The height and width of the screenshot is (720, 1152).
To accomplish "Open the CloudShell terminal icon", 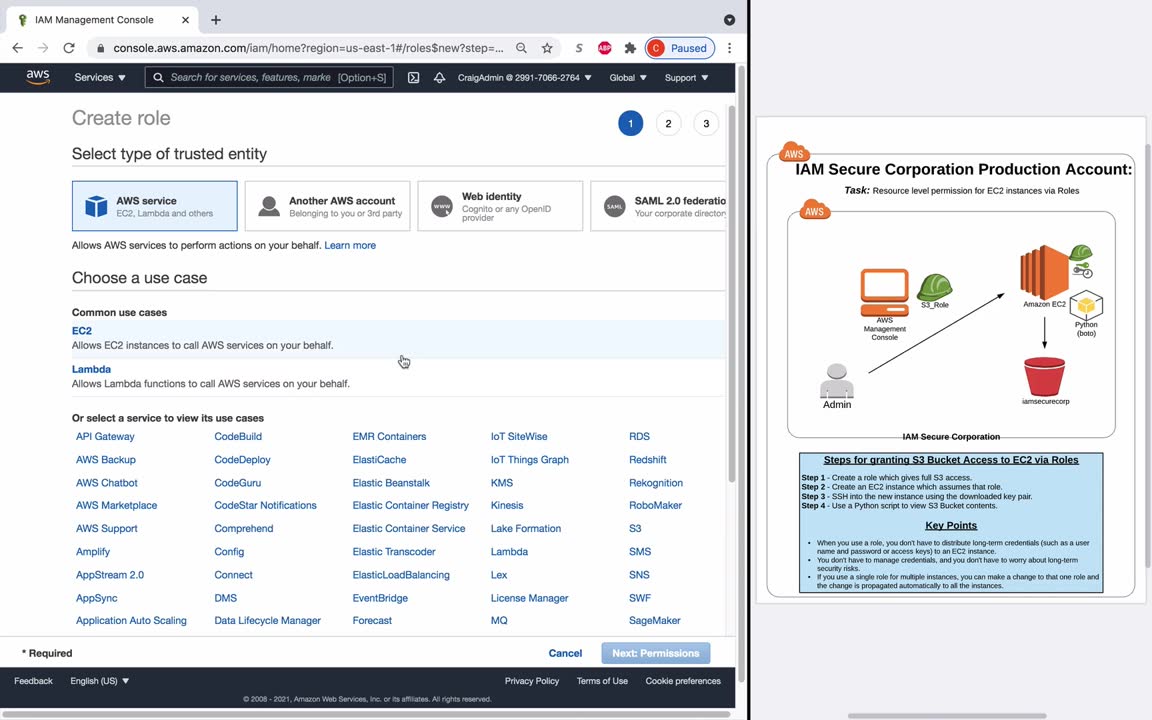I will (414, 77).
